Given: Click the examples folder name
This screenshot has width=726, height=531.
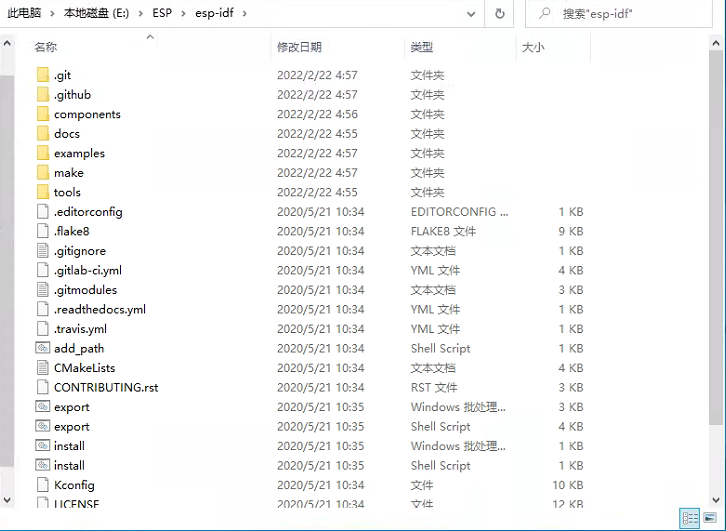Looking at the screenshot, I should pyautogui.click(x=79, y=153).
